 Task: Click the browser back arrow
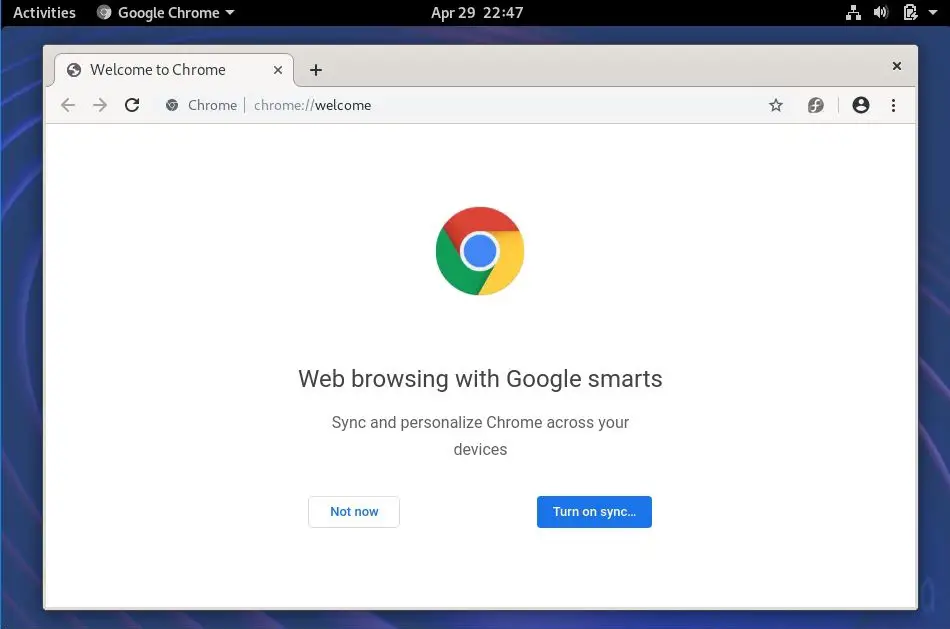(x=68, y=105)
